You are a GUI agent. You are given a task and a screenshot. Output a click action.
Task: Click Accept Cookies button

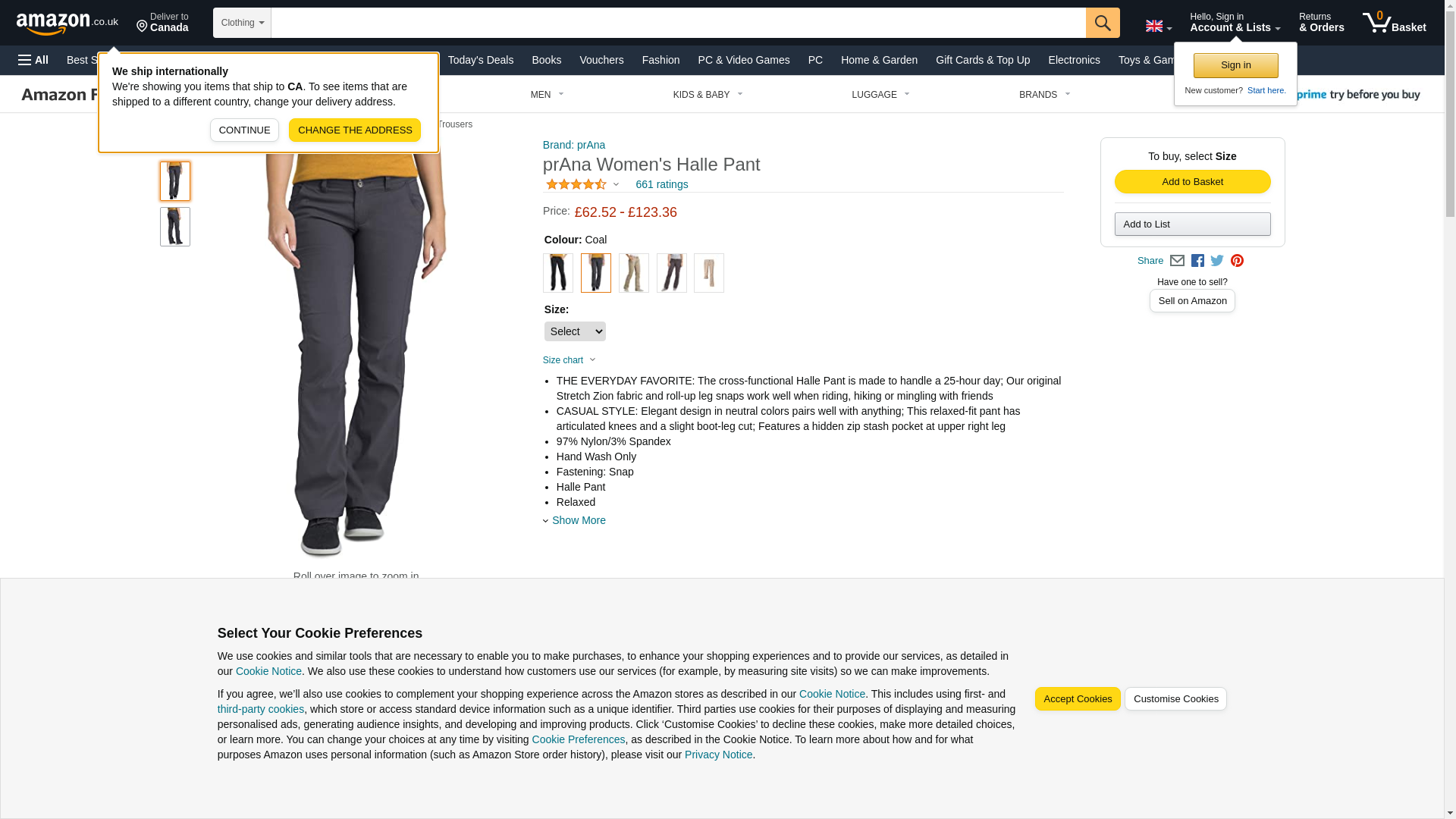(x=1077, y=699)
